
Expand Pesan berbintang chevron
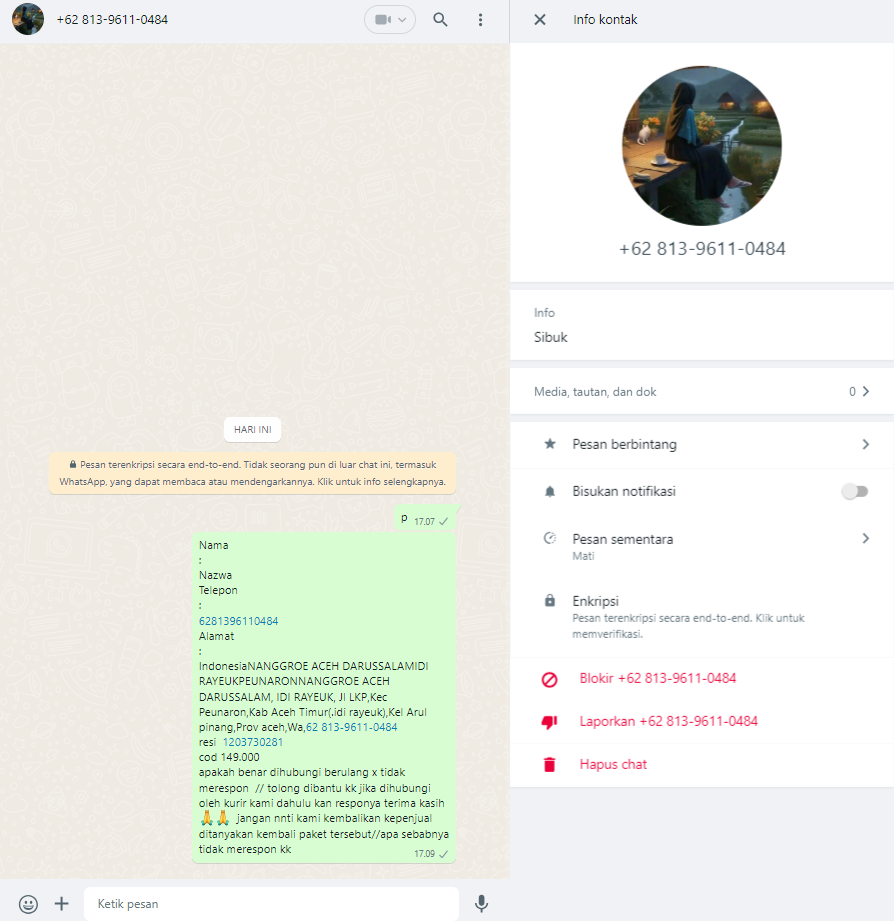pos(865,444)
